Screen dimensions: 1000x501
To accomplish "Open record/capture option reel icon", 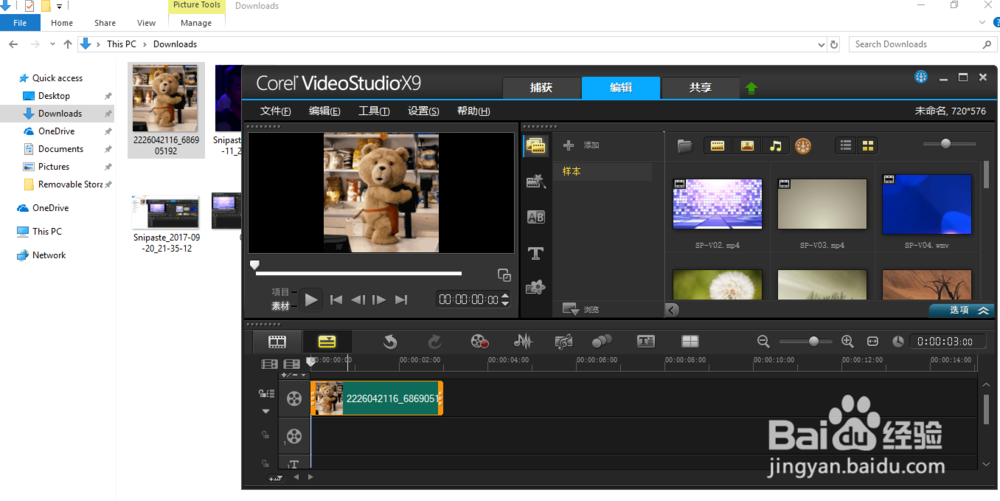I will coord(480,342).
